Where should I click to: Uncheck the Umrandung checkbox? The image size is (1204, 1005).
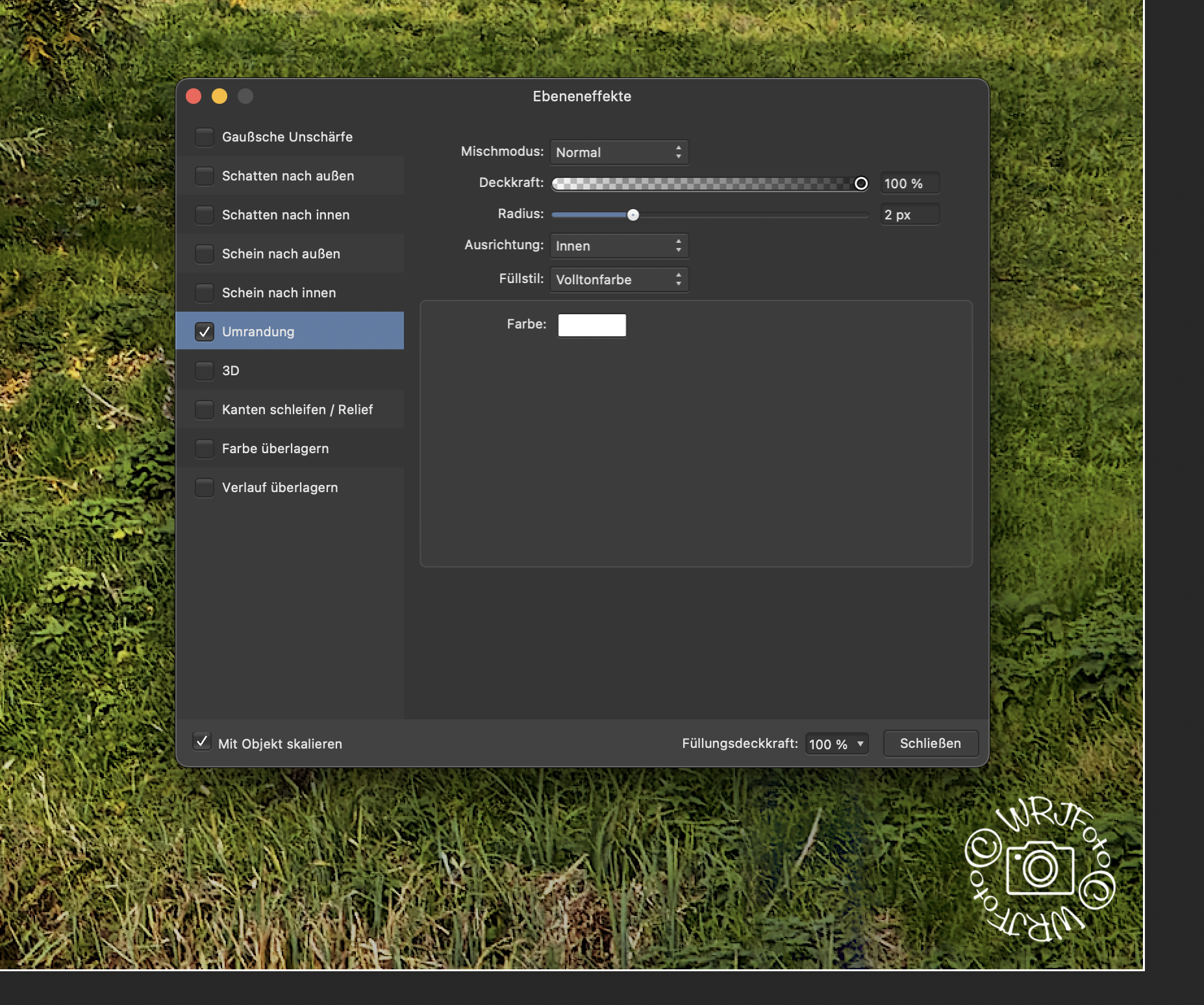(x=205, y=332)
